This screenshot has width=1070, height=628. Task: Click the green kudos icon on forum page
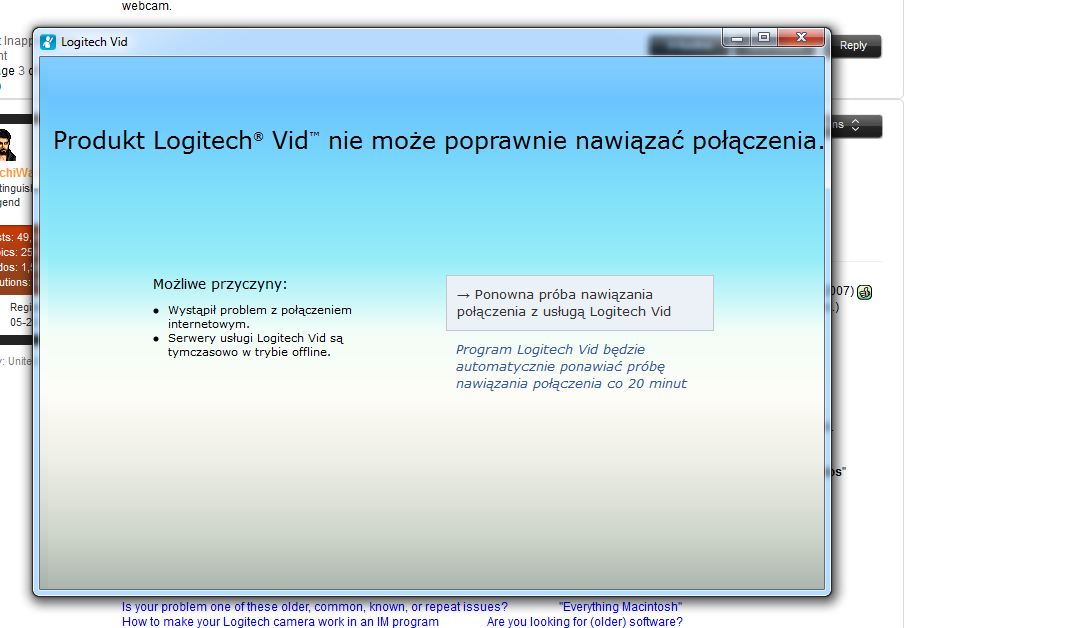tap(864, 292)
